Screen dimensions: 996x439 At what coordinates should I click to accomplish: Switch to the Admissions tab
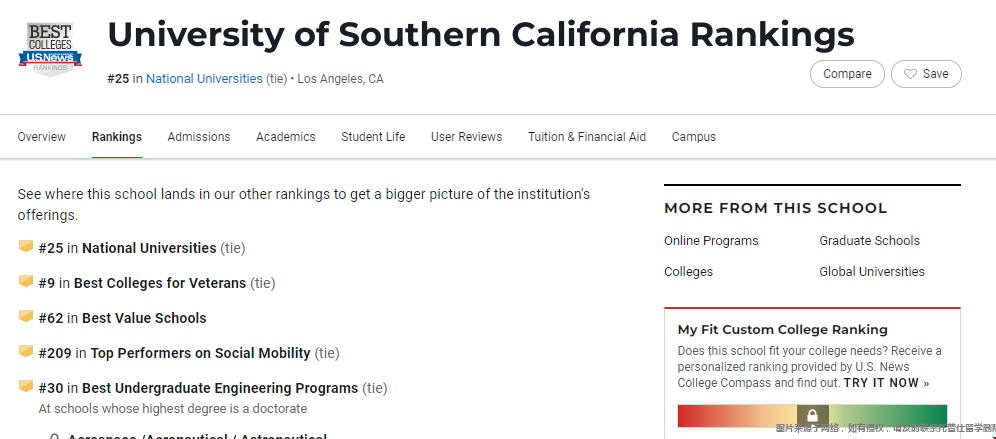click(x=199, y=137)
